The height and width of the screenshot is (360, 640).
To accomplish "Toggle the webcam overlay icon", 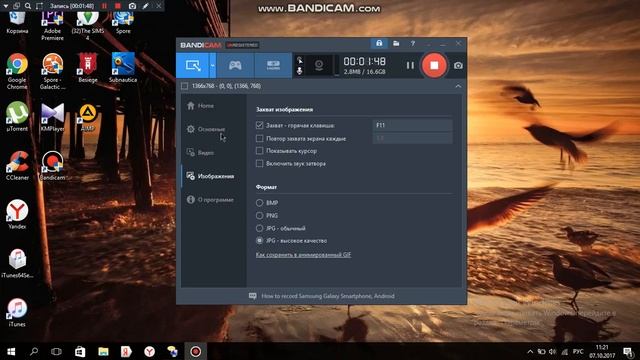I will 319,65.
